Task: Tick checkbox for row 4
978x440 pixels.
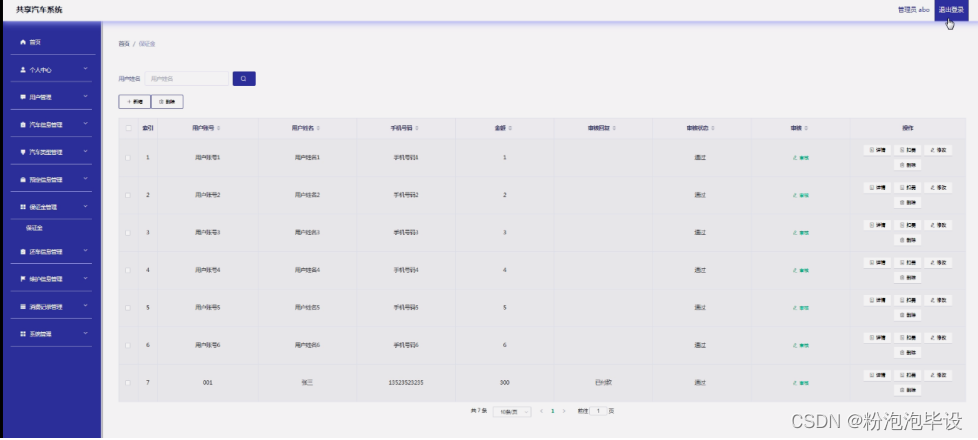Action: pos(128,270)
